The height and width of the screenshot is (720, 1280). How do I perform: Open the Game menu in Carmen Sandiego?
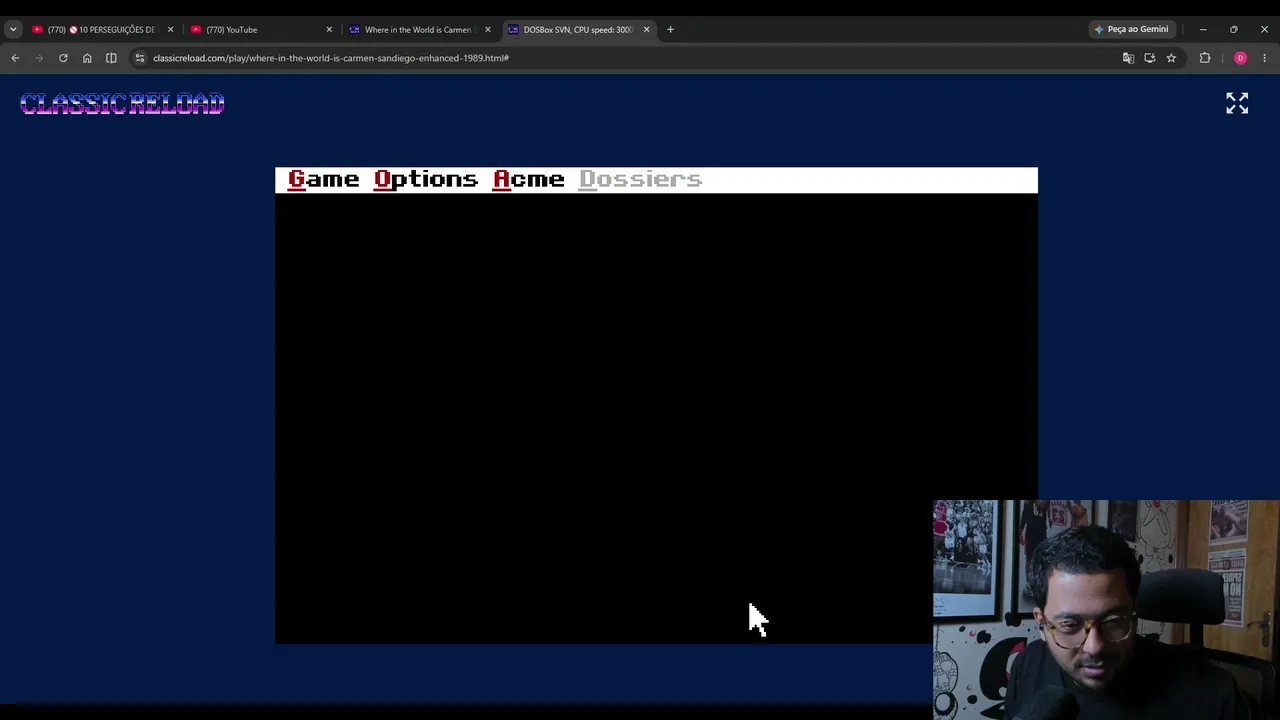pos(323,180)
